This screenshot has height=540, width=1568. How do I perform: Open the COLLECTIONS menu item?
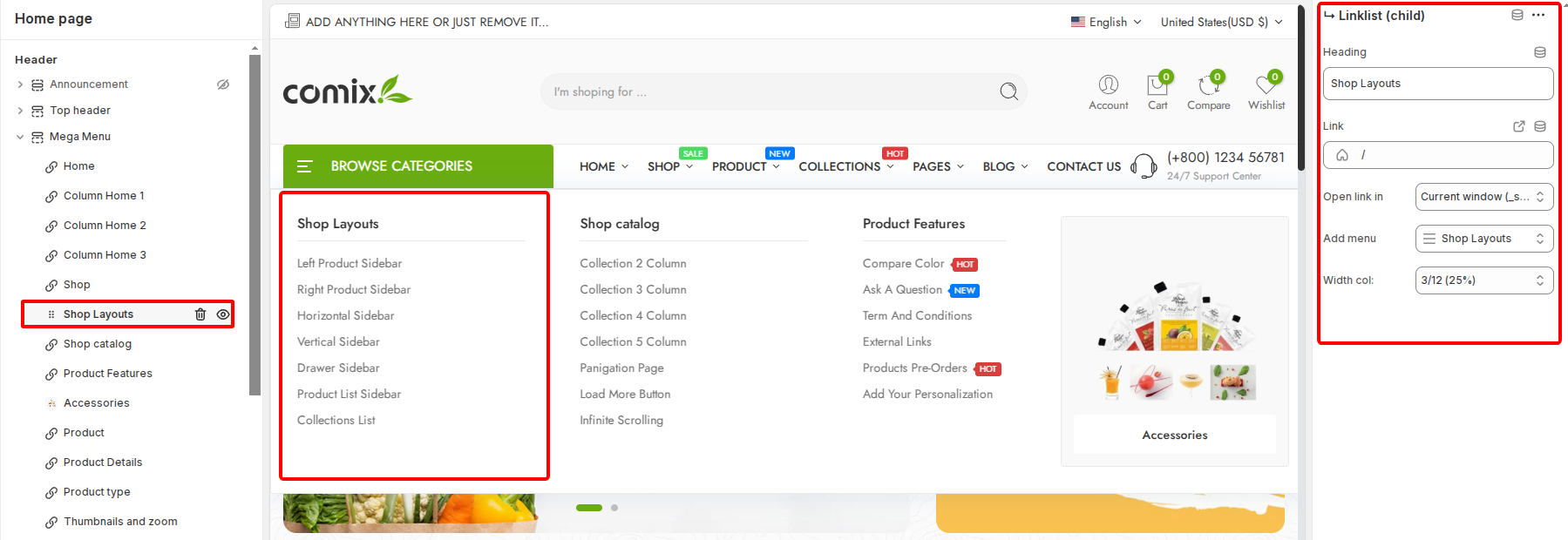[x=839, y=166]
